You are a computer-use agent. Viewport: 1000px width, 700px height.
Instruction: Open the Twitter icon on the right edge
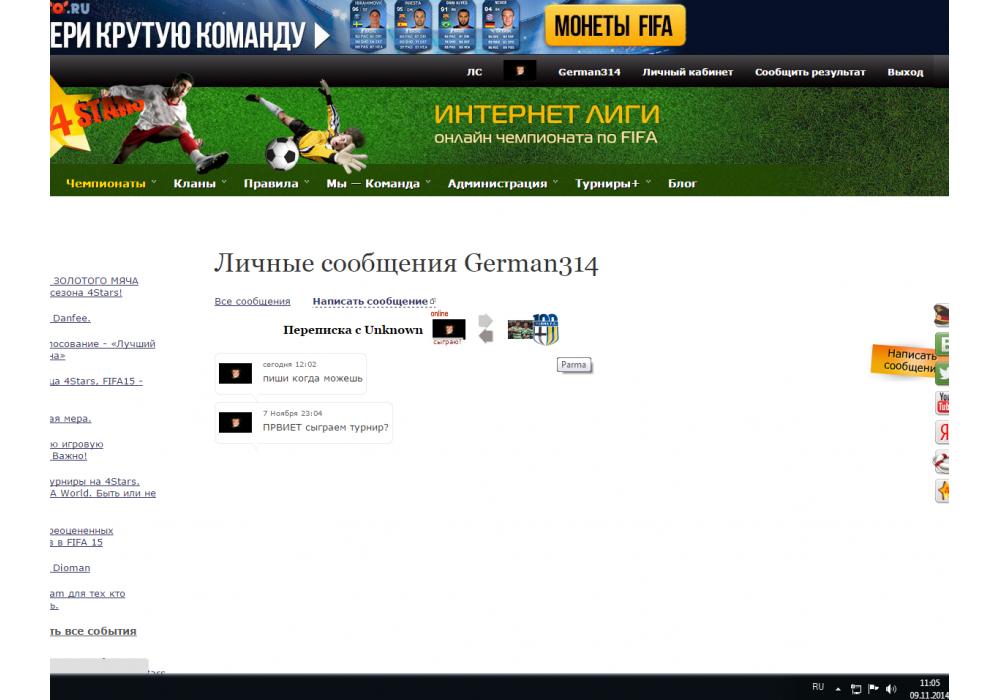pyautogui.click(x=941, y=373)
